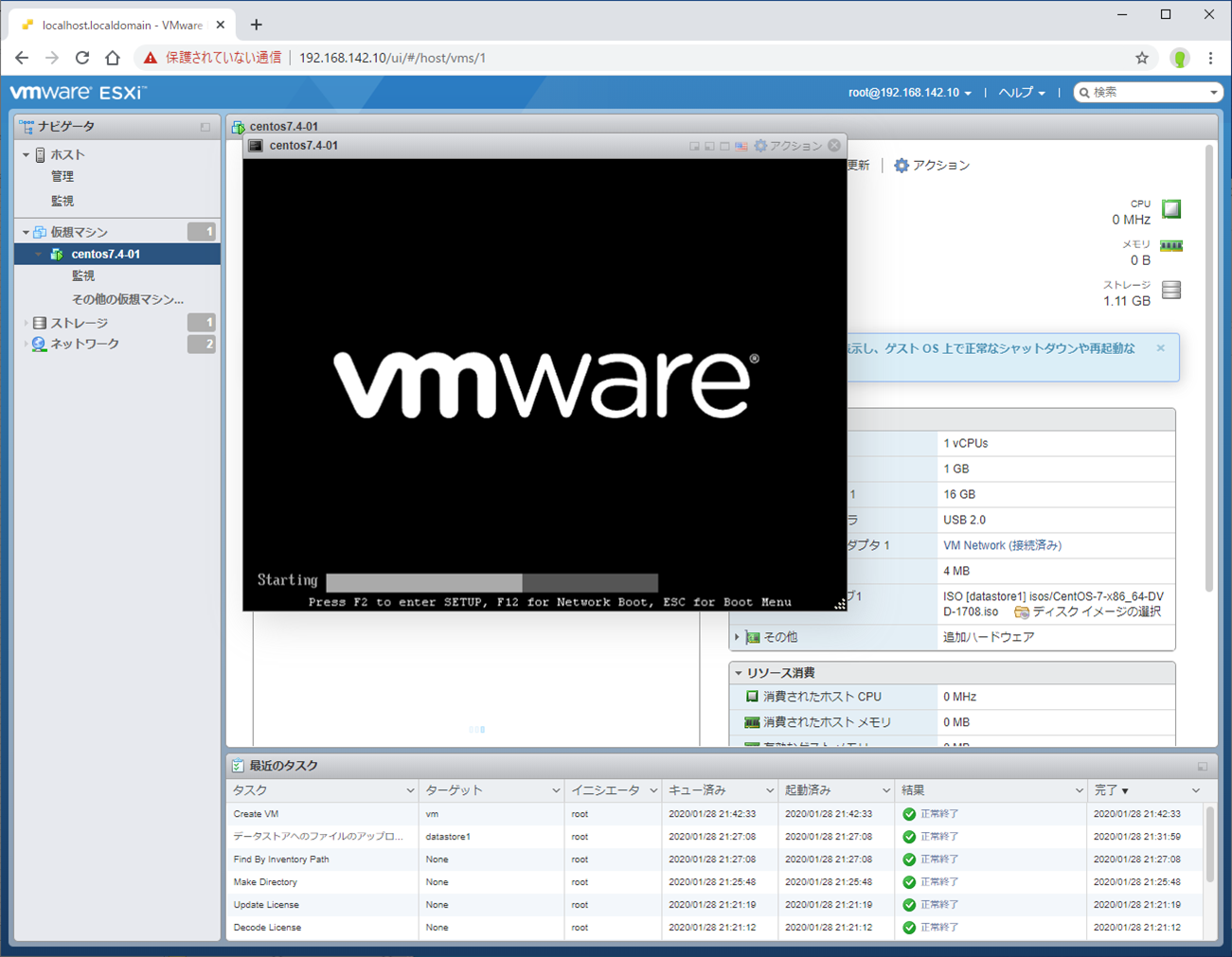This screenshot has width=1232, height=957.
Task: Open the console window アクション gear menu
Action: pos(788,146)
